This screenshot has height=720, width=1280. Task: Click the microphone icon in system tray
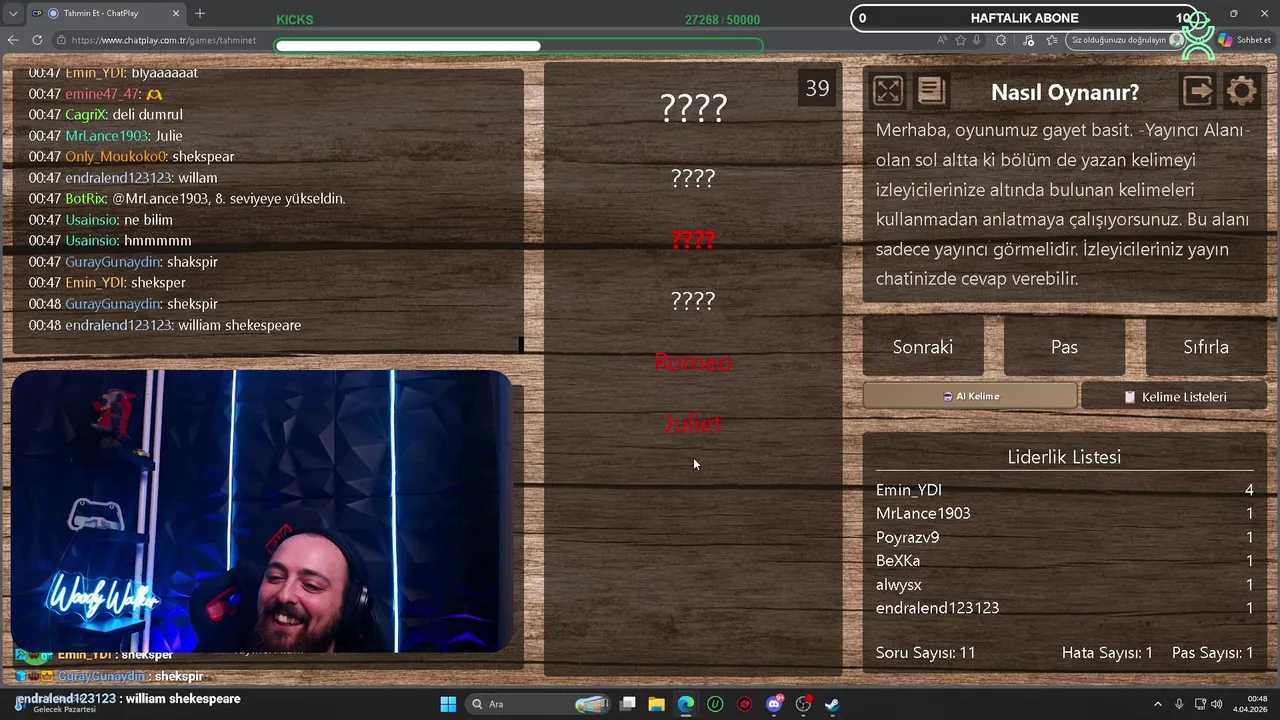point(1180,704)
